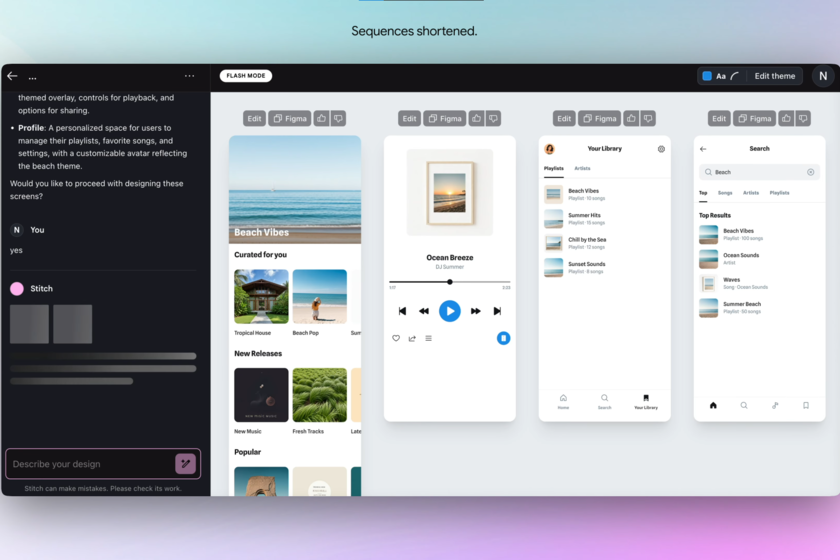Open the three-dot menu in chat header
This screenshot has height=560, width=840.
click(190, 76)
